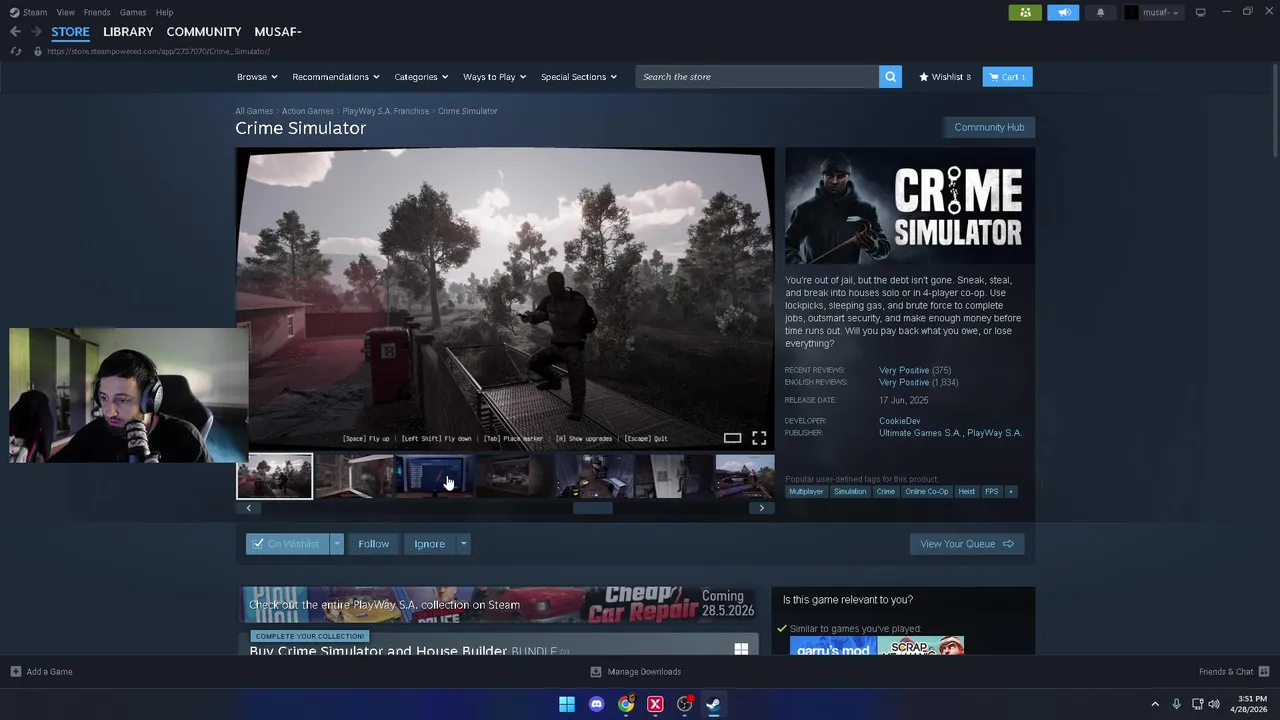
Task: Add more tags with the plus button
Action: pos(1010,492)
